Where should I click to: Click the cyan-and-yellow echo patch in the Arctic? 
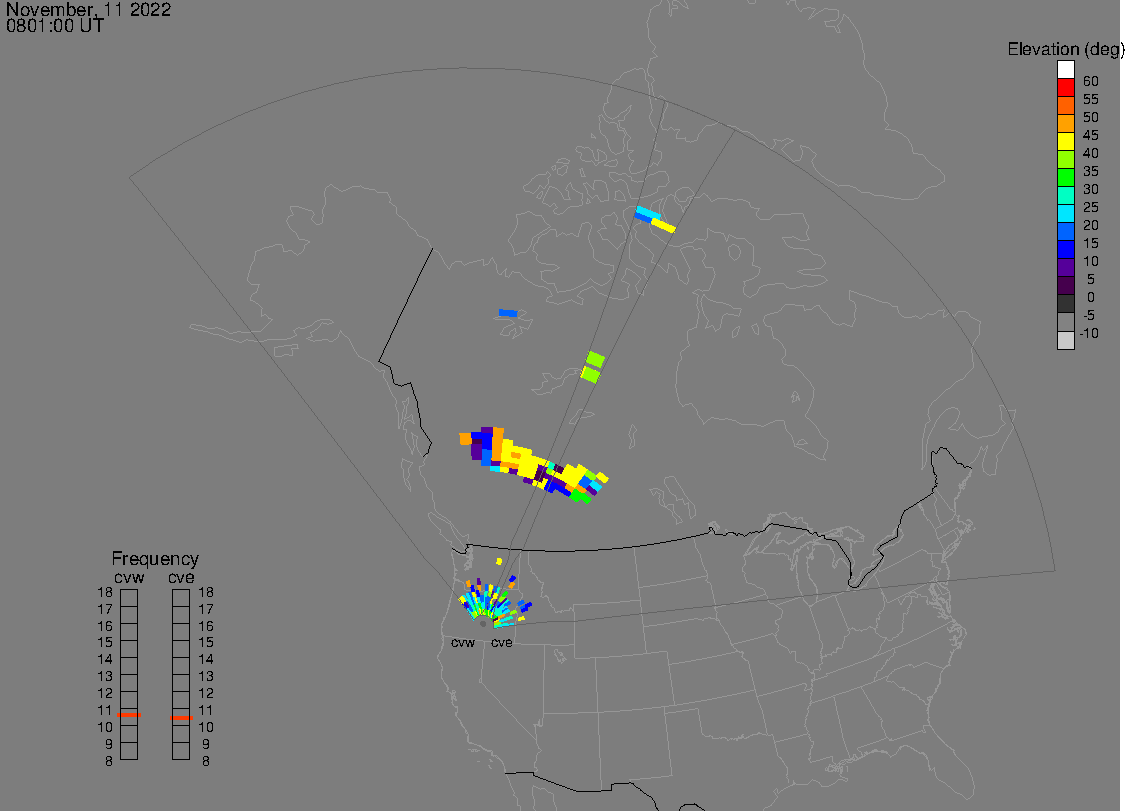coord(655,219)
